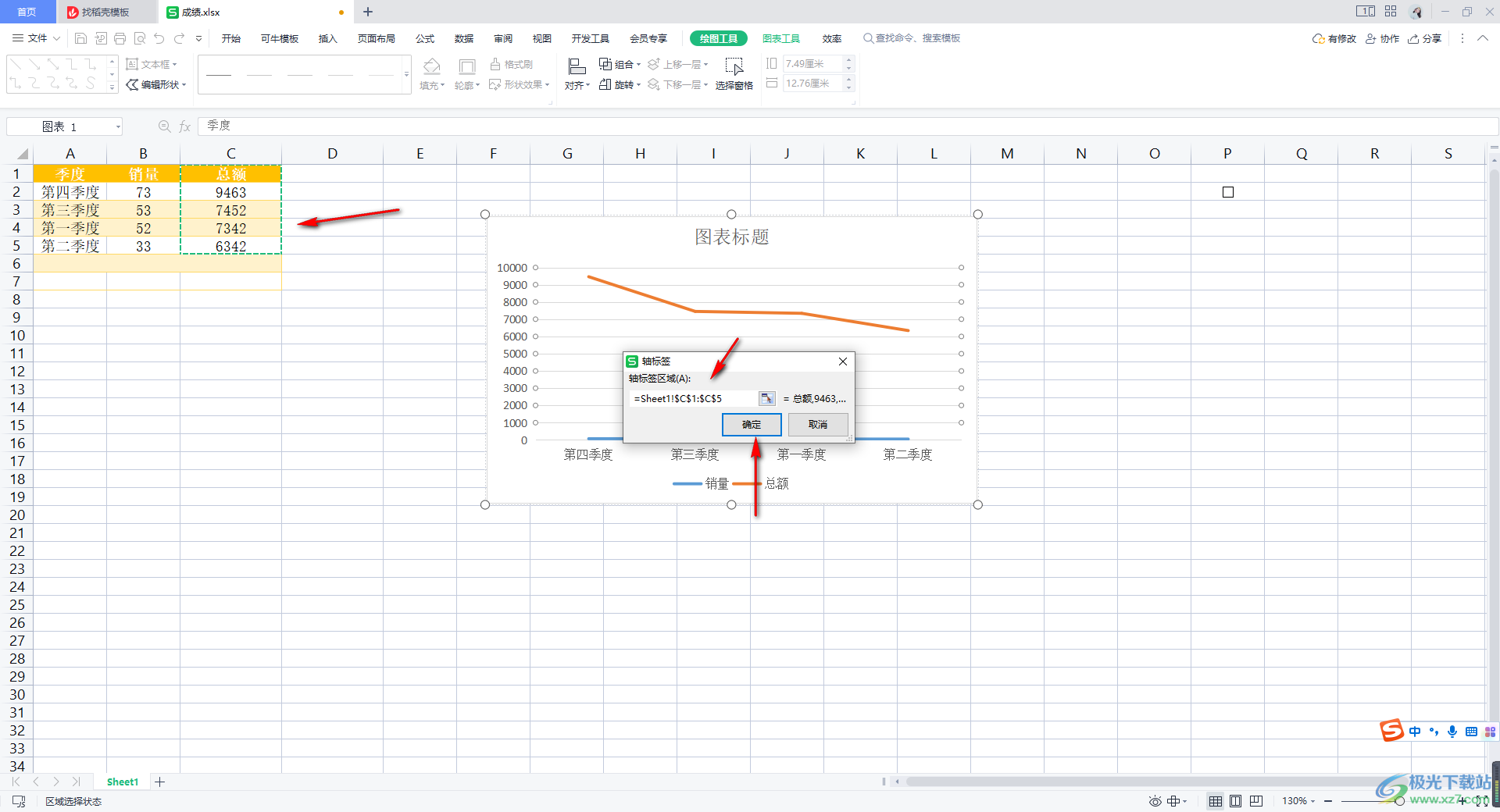Close the 轴标签 dialog with X

click(843, 361)
